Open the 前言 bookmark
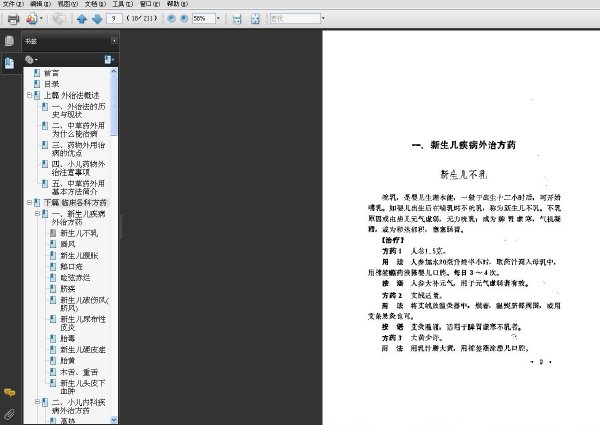The width and height of the screenshot is (600, 425). 51,73
